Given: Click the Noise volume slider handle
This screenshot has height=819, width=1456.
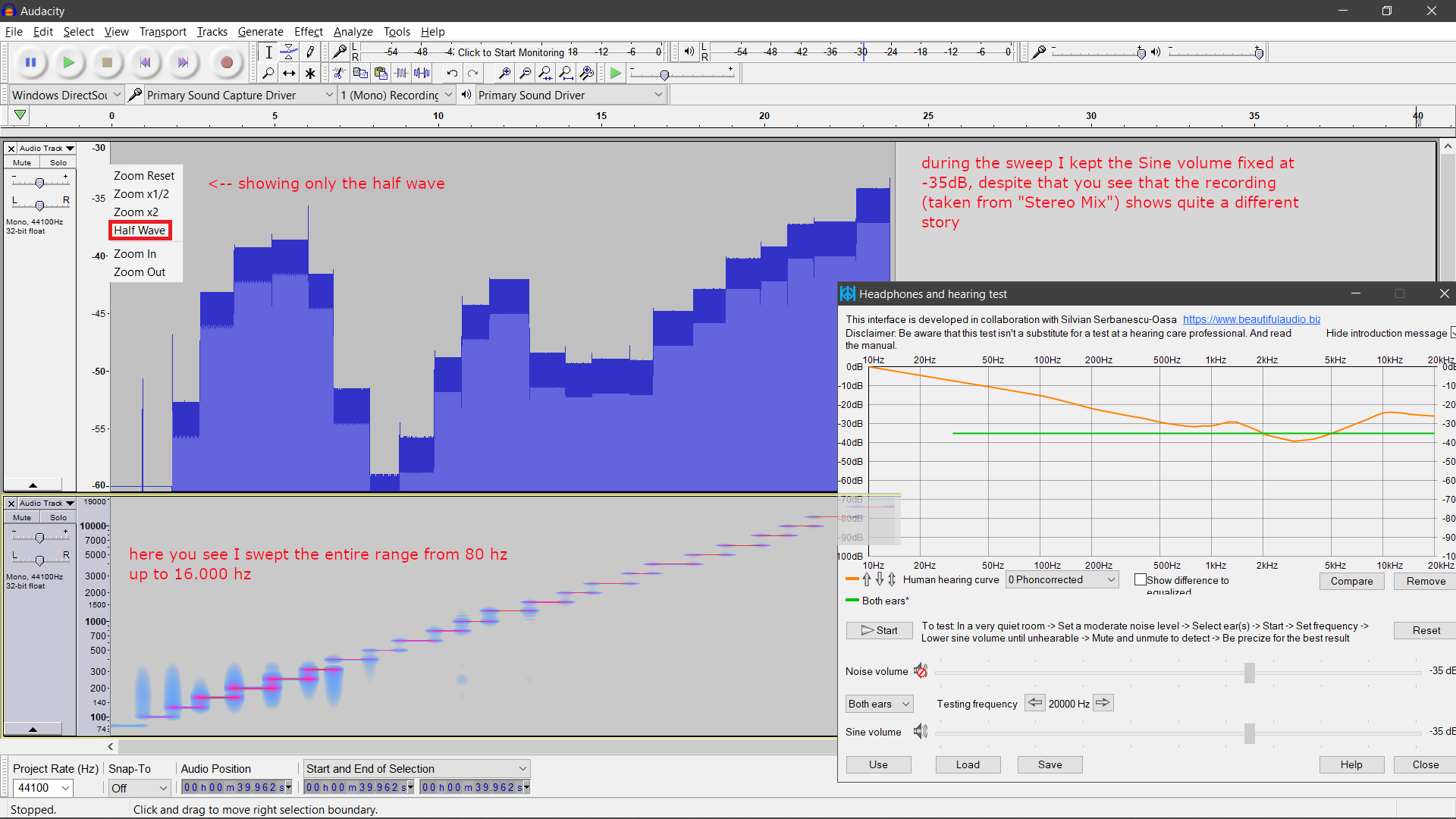Looking at the screenshot, I should tap(1250, 672).
